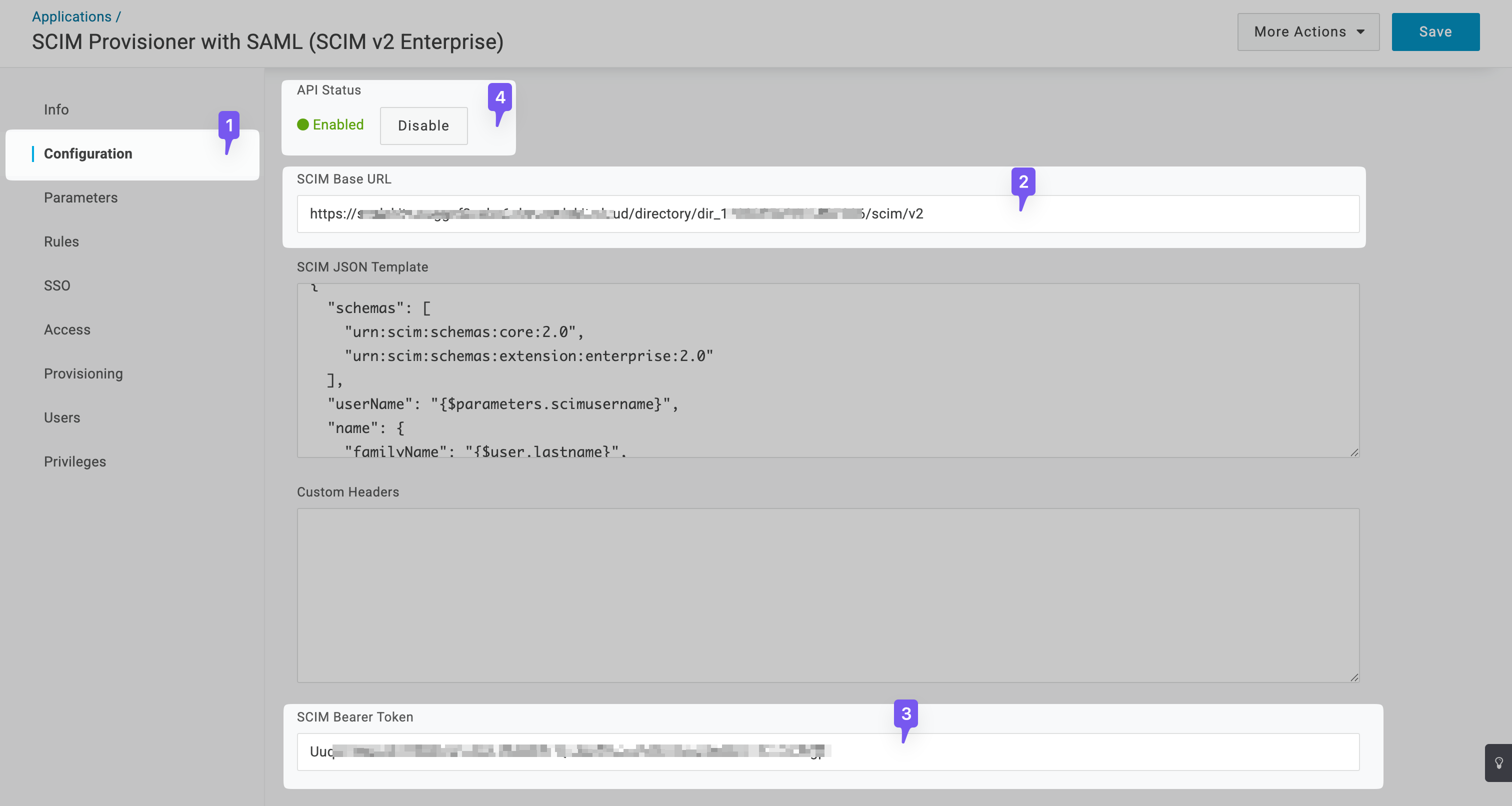Open the Users section
This screenshot has height=806, width=1512.
coord(61,417)
